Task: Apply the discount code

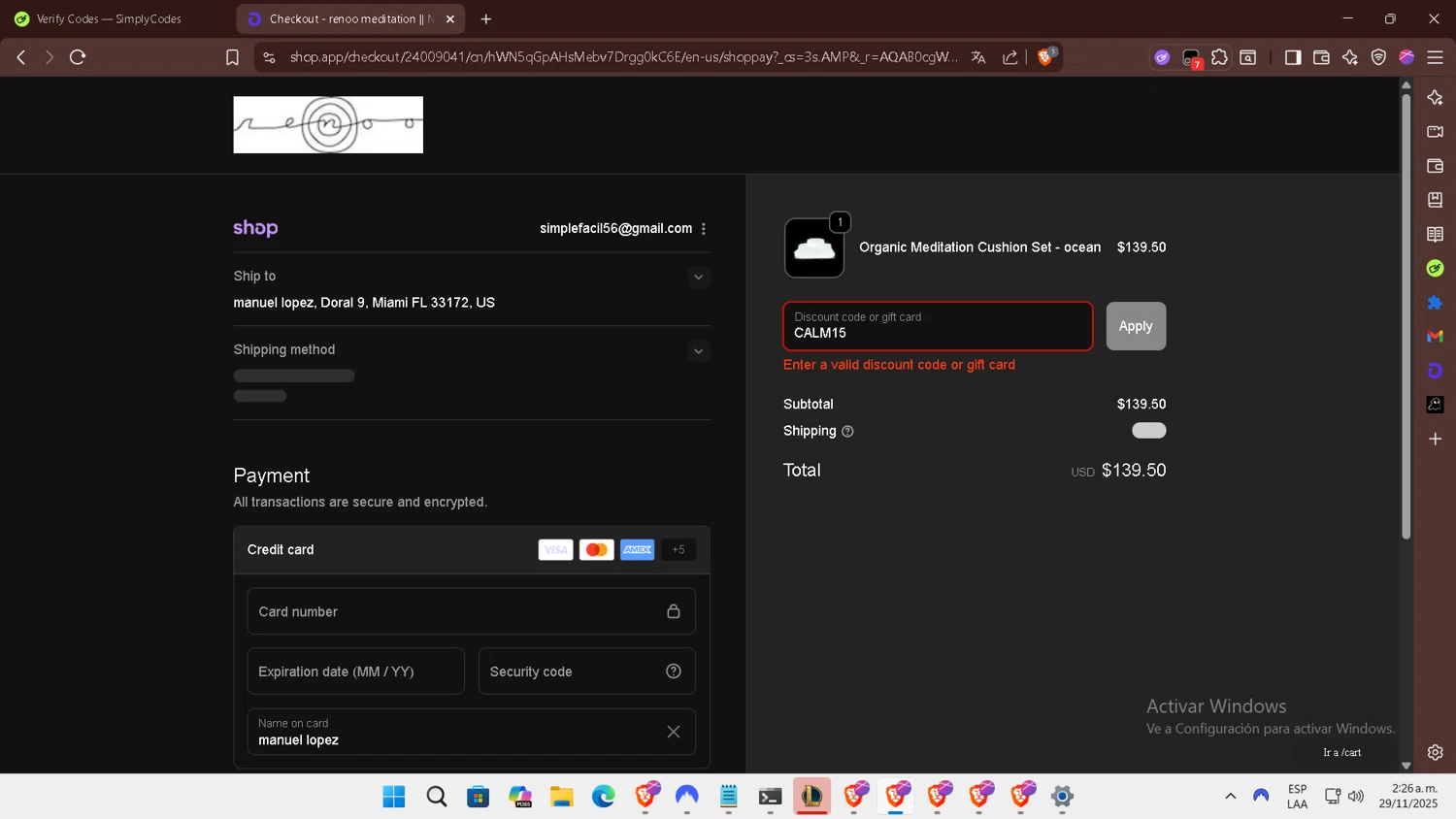Action: [x=1136, y=326]
